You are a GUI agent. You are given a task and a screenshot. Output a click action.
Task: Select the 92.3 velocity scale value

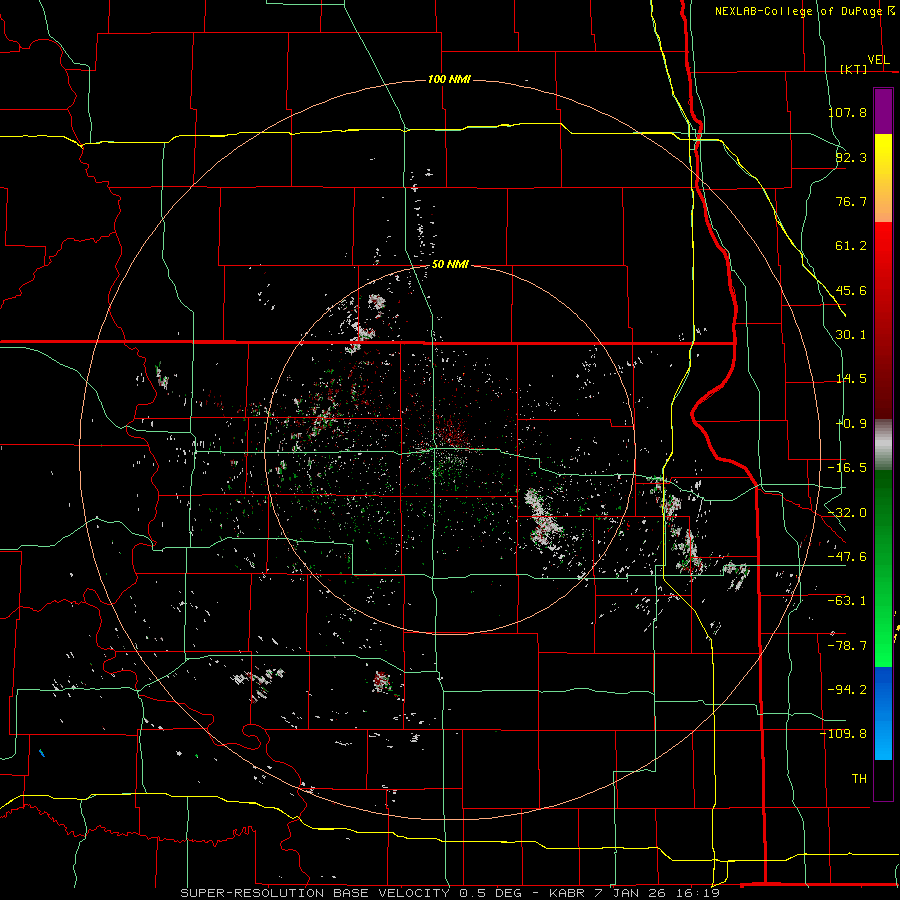tap(851, 157)
